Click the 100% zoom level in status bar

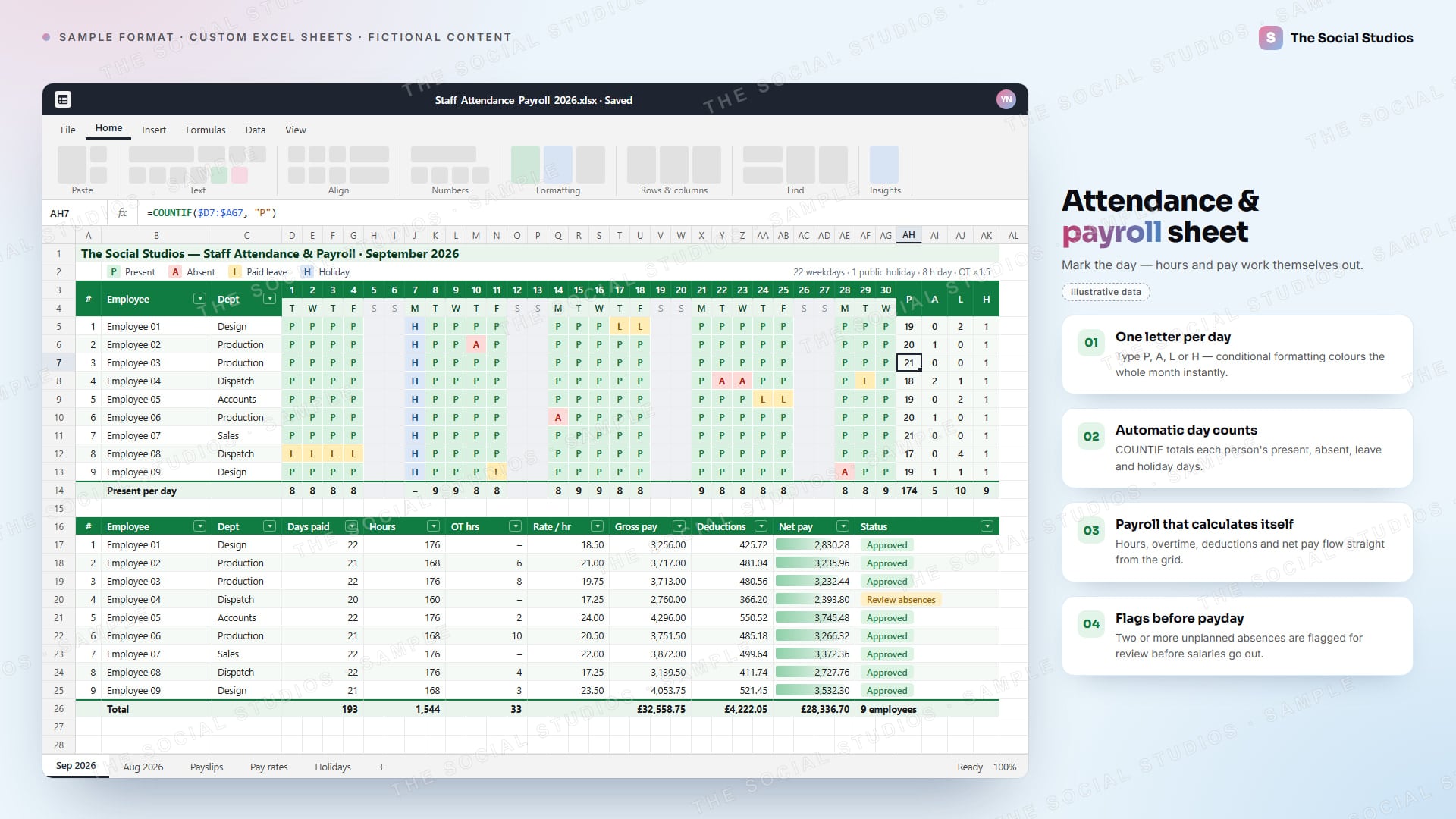tap(1005, 767)
